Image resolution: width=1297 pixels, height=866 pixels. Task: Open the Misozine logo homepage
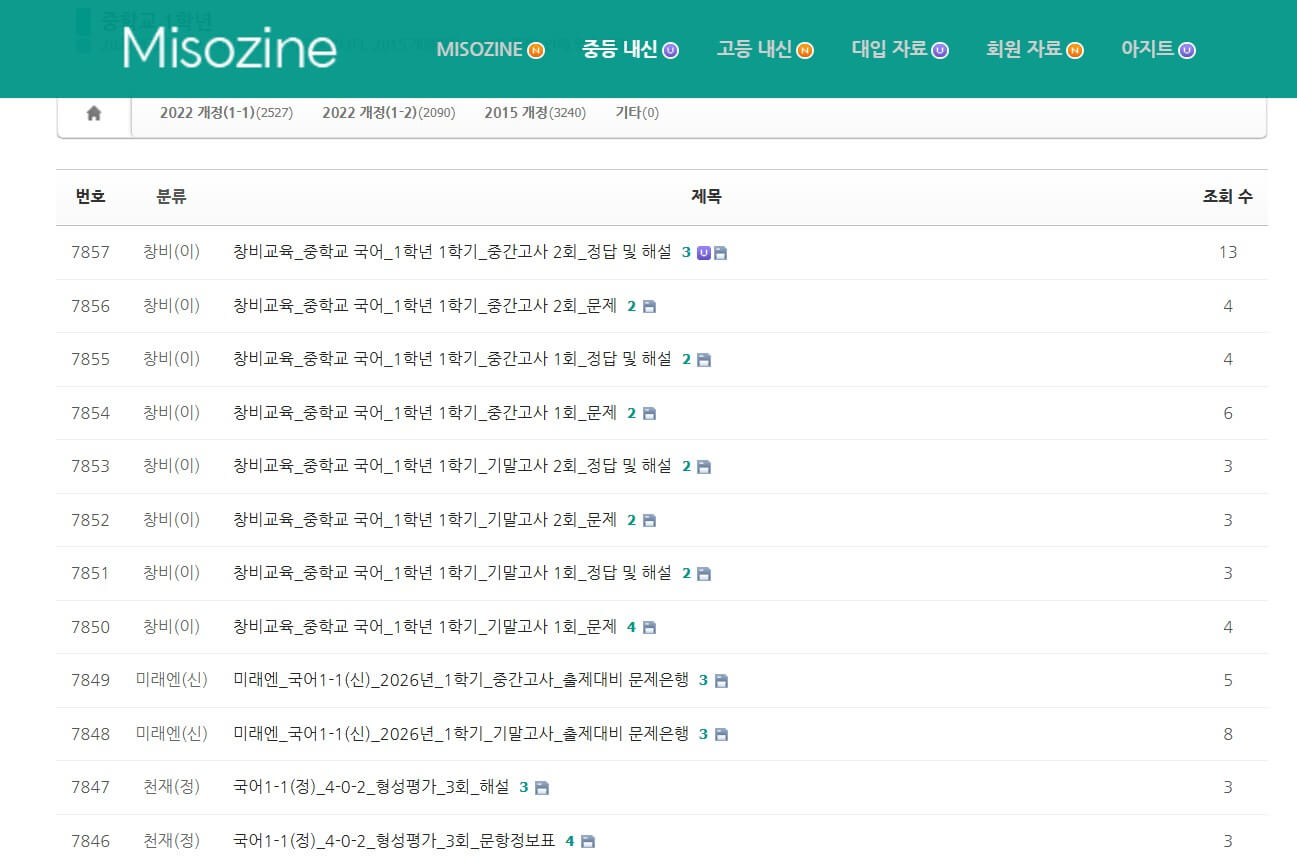pos(229,48)
